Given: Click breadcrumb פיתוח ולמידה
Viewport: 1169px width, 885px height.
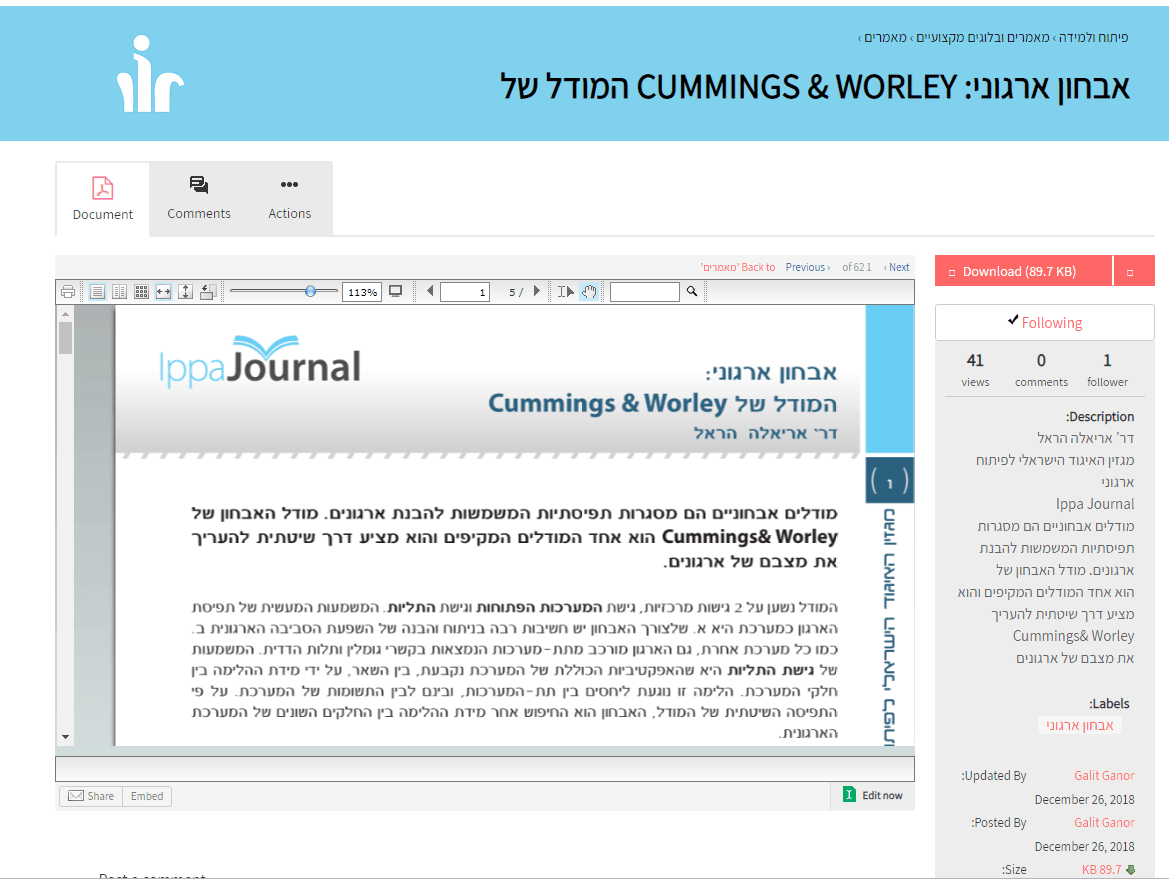Looking at the screenshot, I should coord(1094,37).
